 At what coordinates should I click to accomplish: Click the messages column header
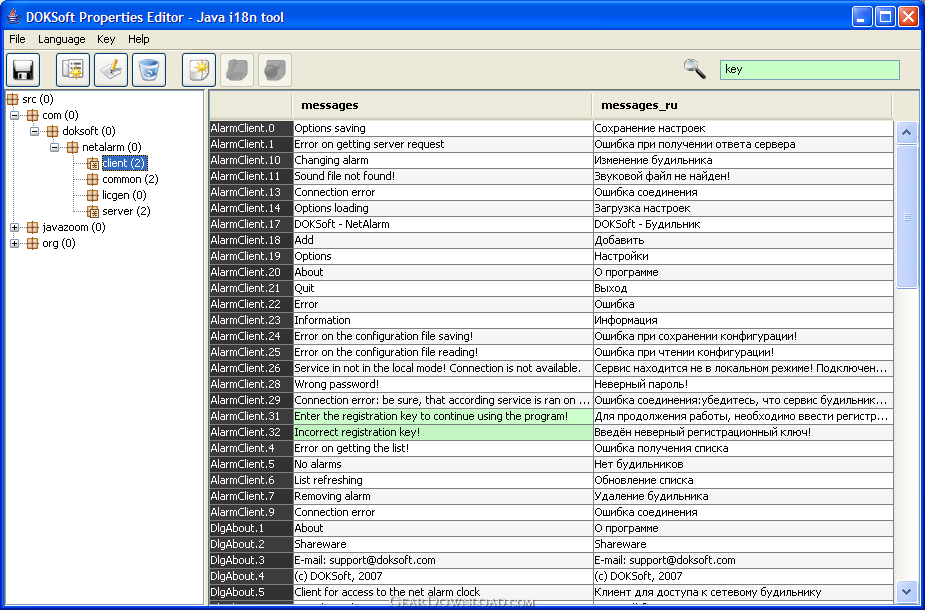point(442,106)
